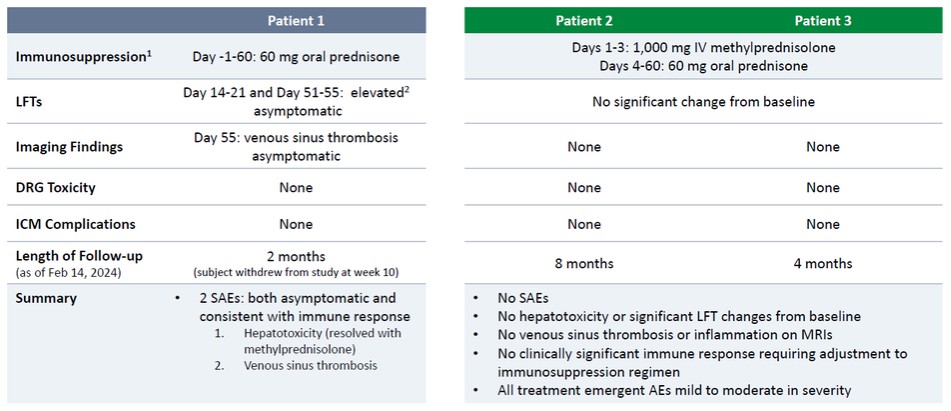Click the Patient 1 column header
The width and height of the screenshot is (951, 411).
[296, 20]
